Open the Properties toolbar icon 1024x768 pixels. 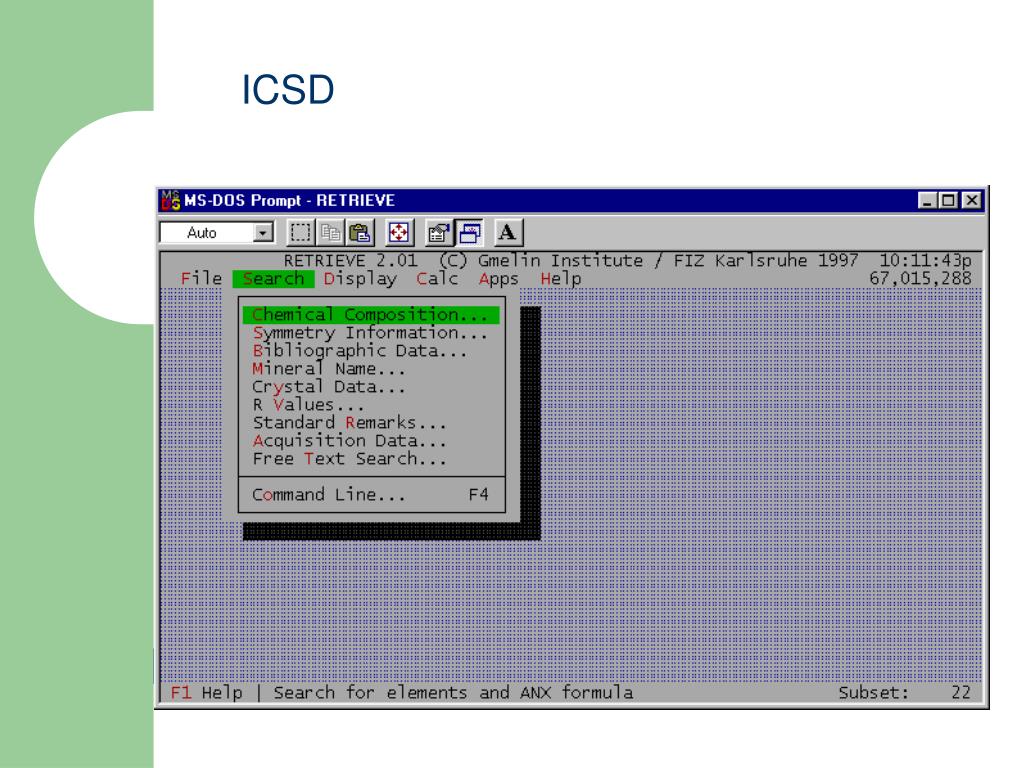click(x=439, y=232)
